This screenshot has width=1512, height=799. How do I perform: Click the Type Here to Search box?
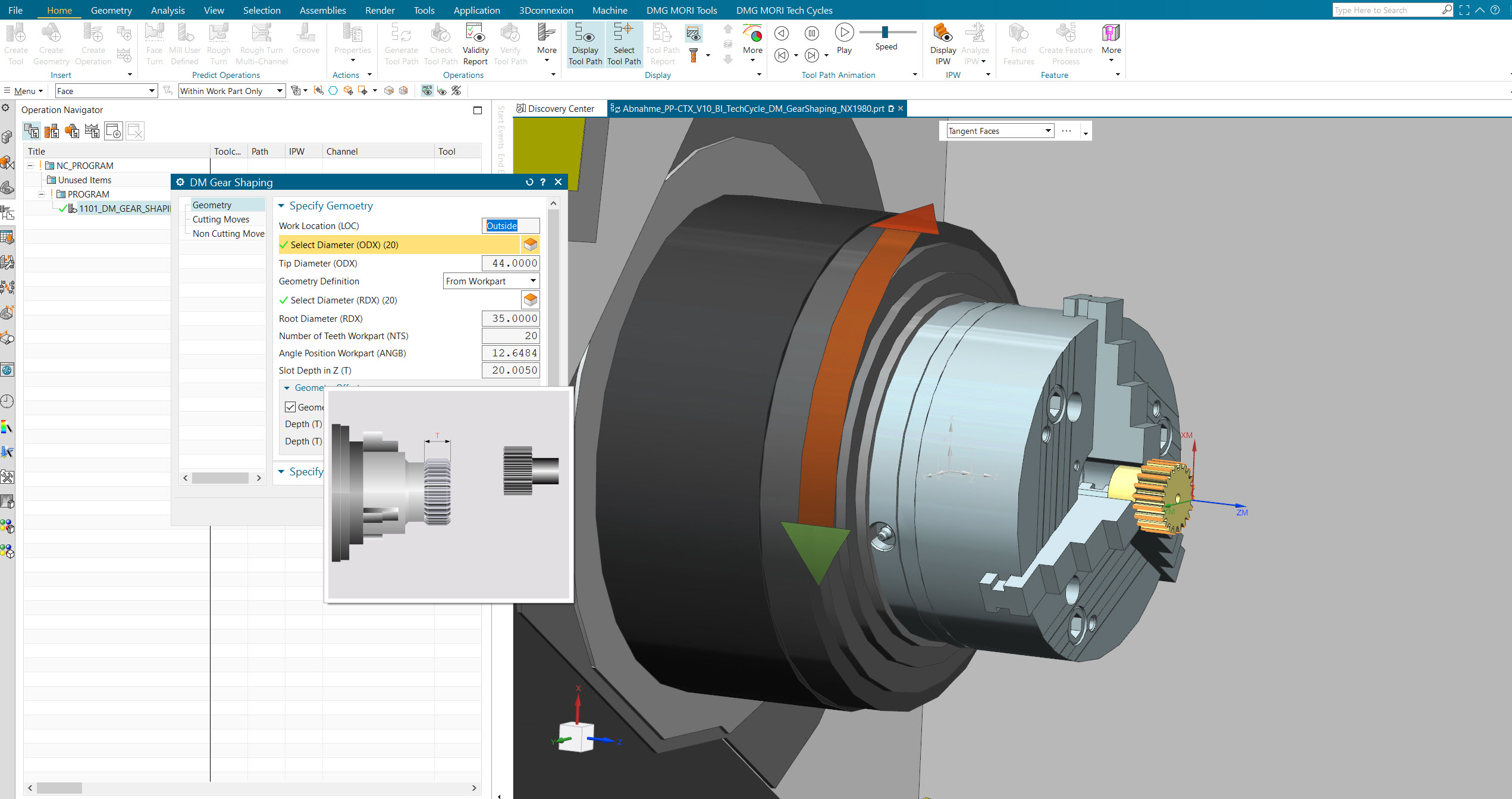(1386, 10)
